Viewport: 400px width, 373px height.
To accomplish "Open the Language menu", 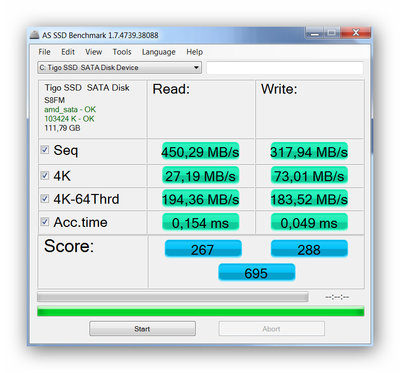I will 158,52.
